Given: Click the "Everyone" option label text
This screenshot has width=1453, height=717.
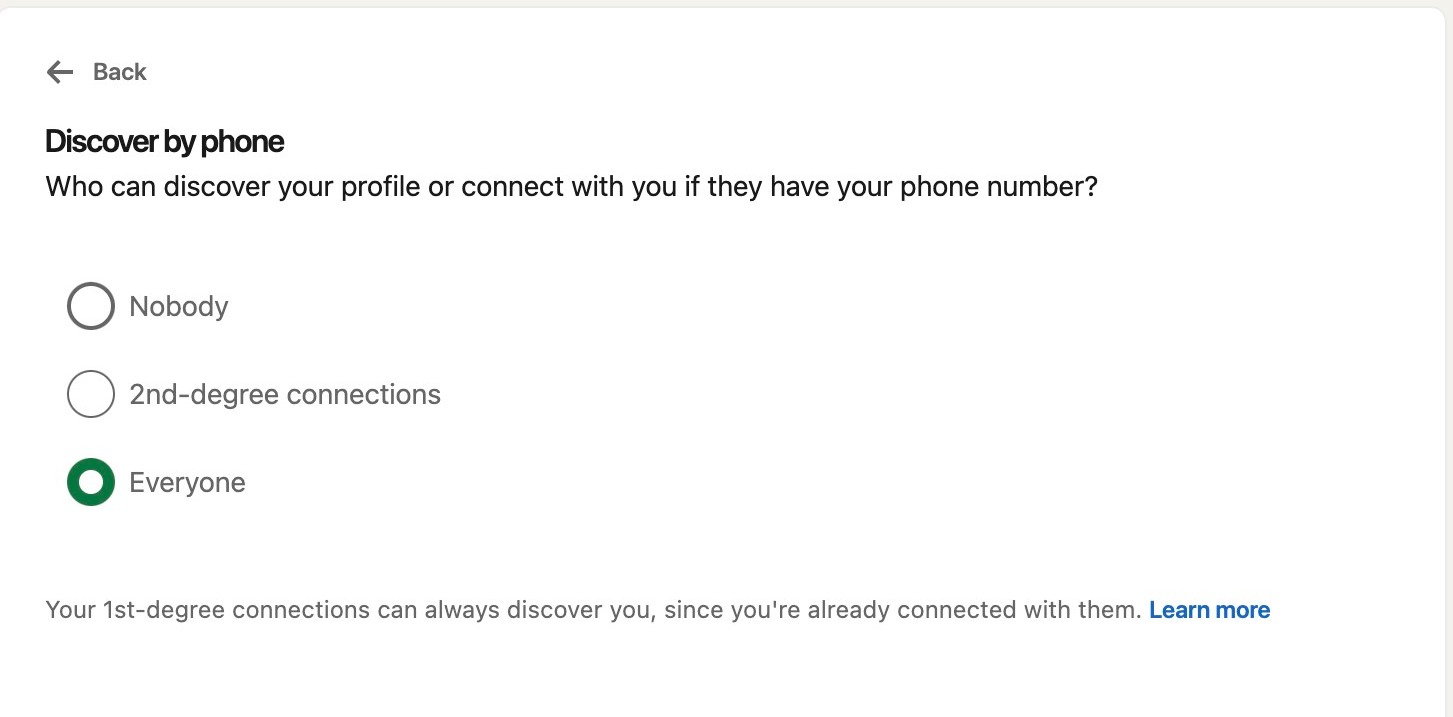Looking at the screenshot, I should point(187,482).
